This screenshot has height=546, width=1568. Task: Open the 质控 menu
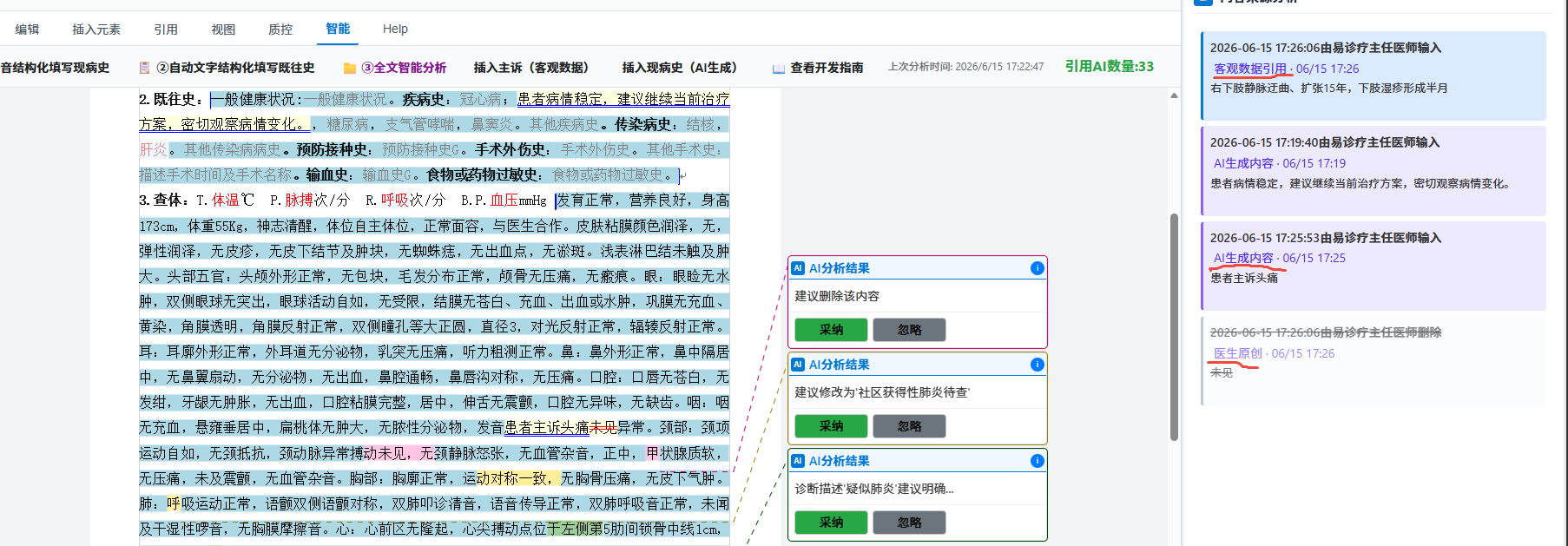(x=280, y=30)
